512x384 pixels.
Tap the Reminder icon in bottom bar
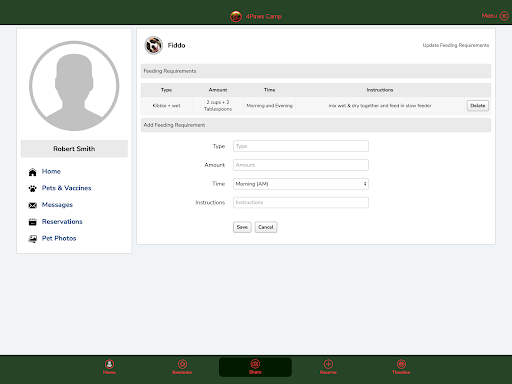point(182,364)
